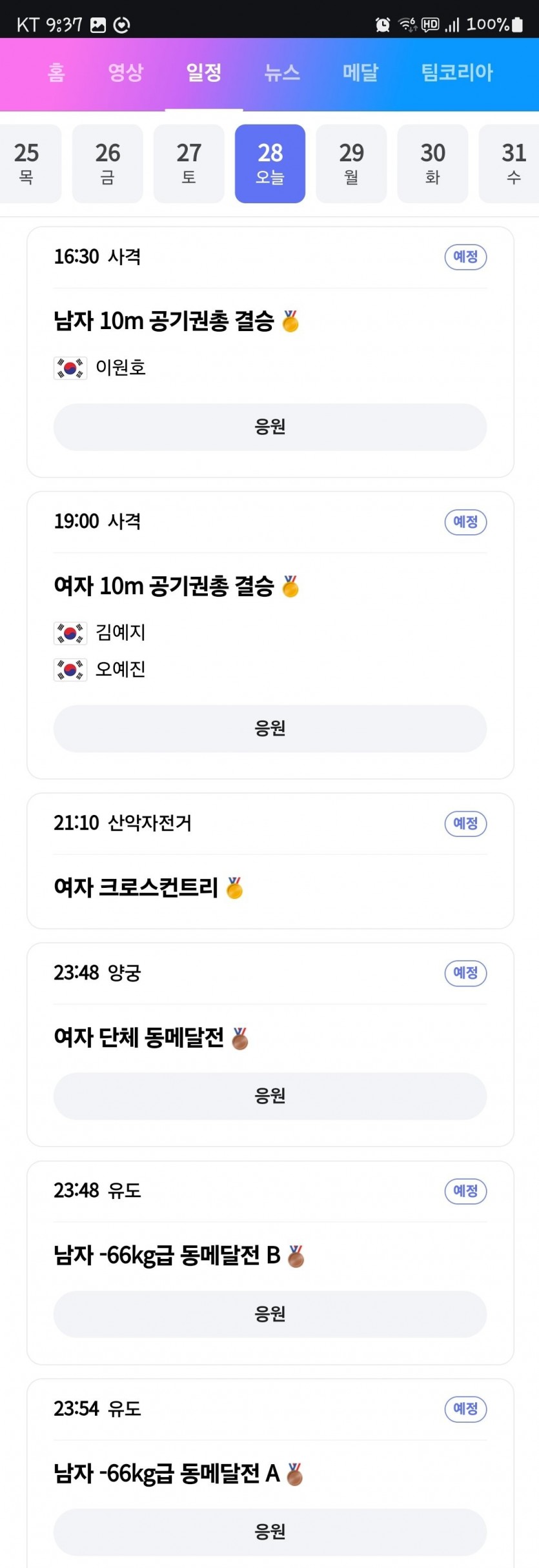Open the 영상 tab
The image size is (539, 1568).
pyautogui.click(x=125, y=72)
